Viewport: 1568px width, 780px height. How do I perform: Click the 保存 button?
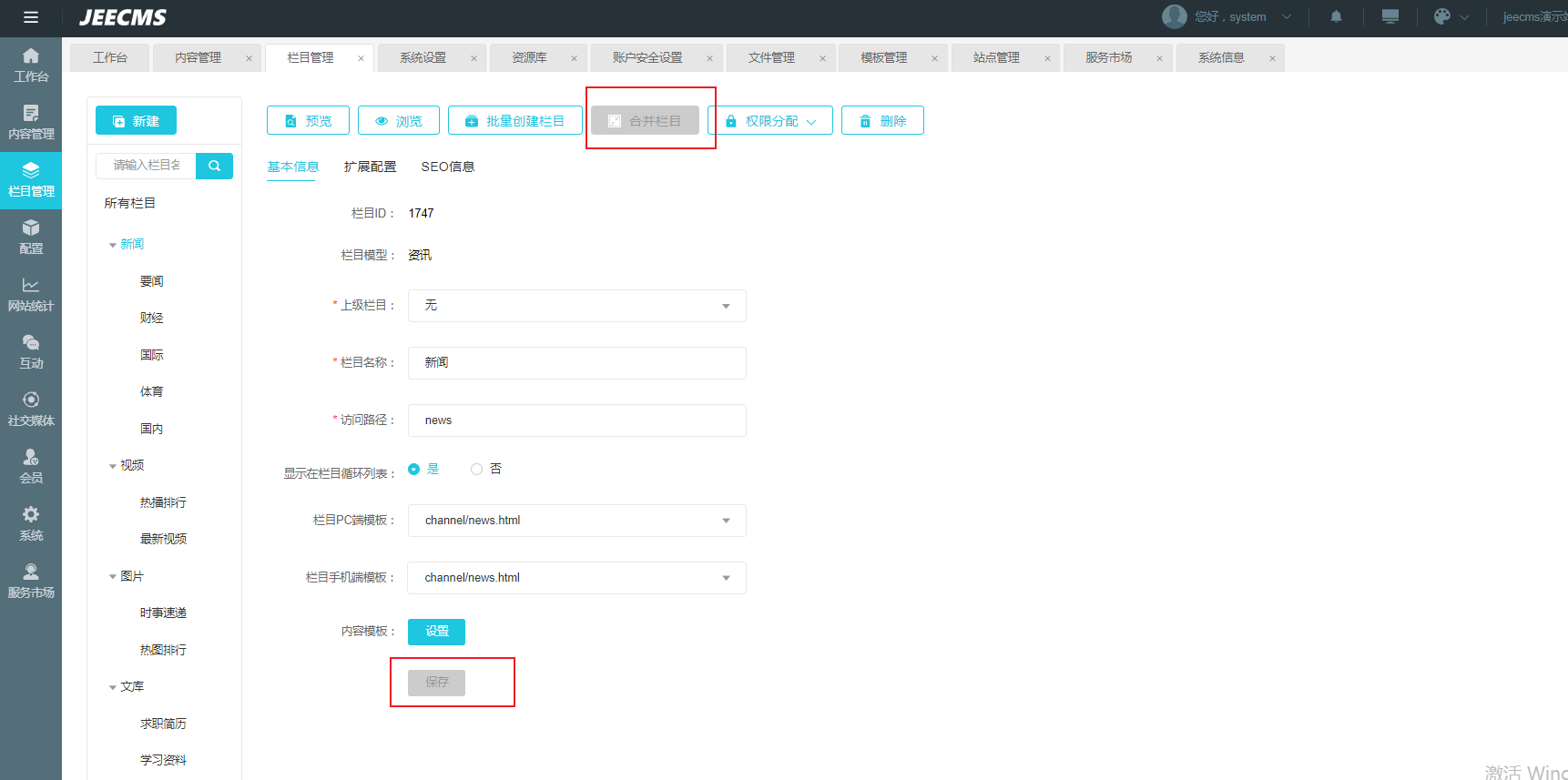(436, 683)
